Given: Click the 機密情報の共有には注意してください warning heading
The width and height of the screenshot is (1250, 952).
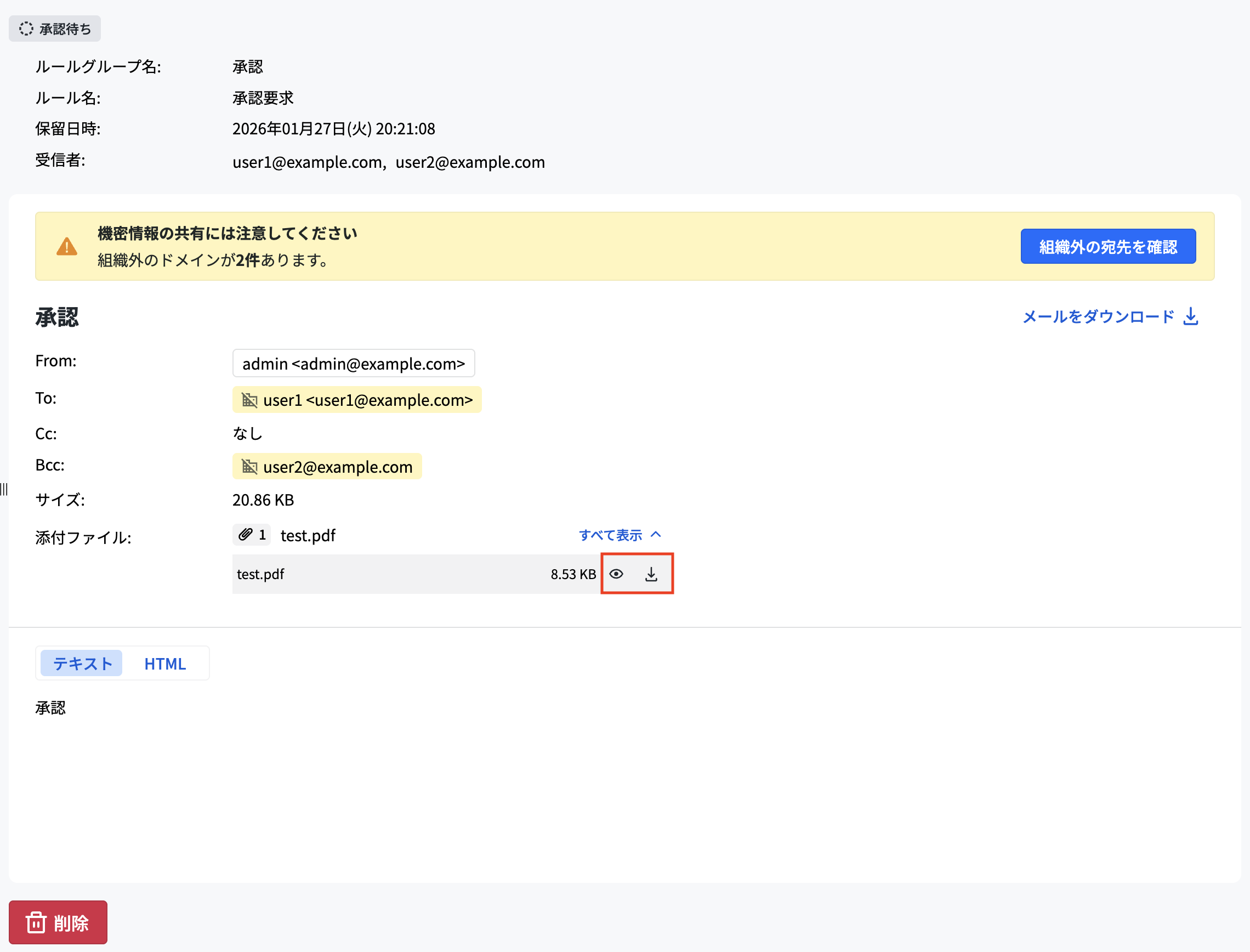Looking at the screenshot, I should pos(227,234).
